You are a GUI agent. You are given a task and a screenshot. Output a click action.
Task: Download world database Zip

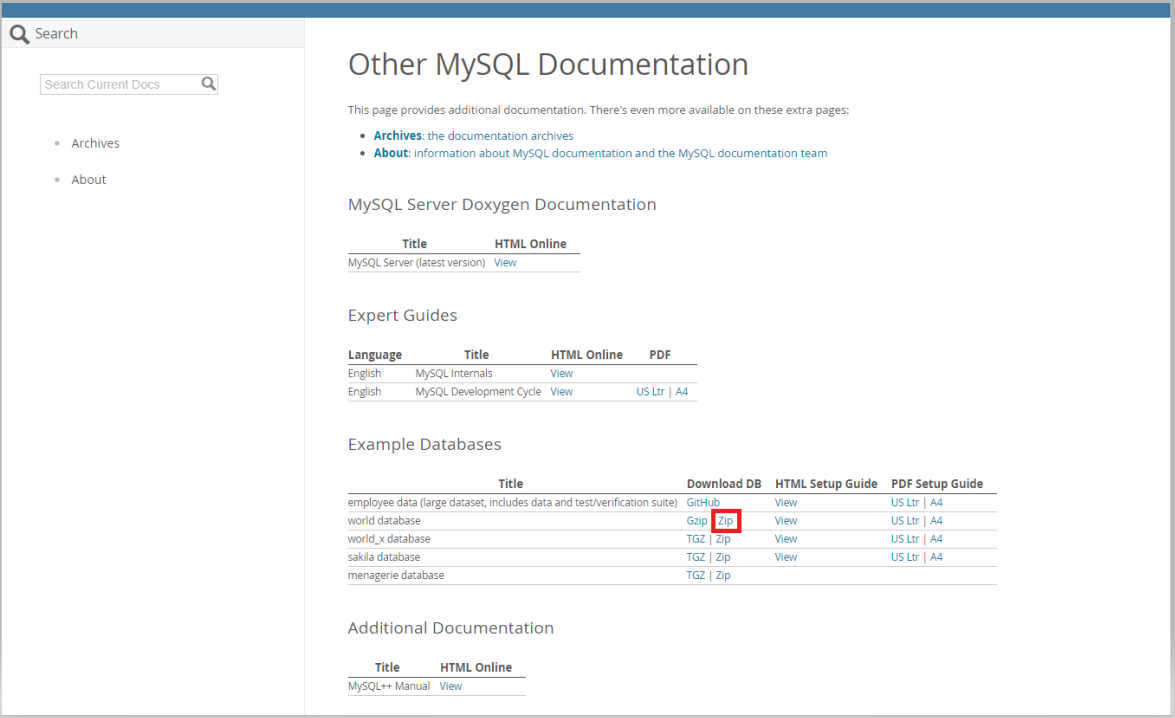725,521
